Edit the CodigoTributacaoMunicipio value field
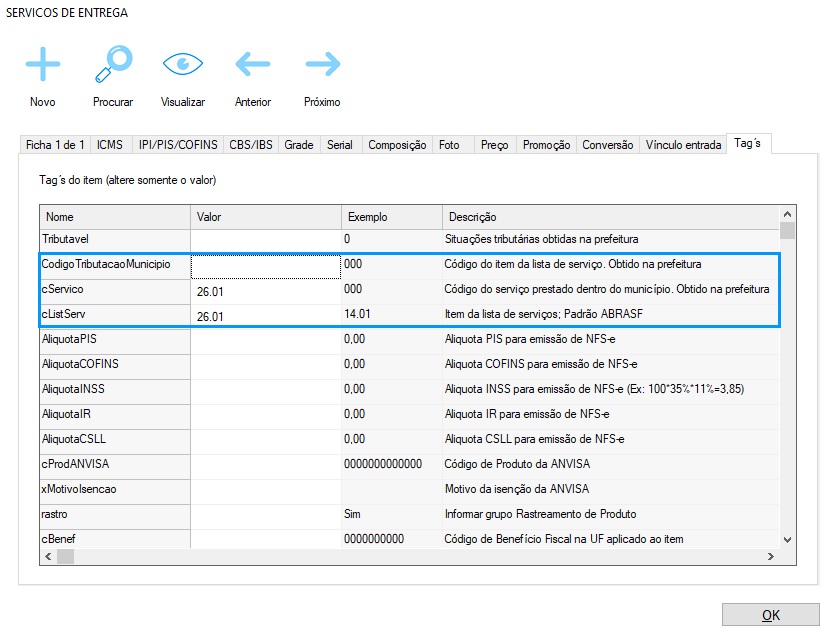Viewport: 834px width, 641px height. pyautogui.click(x=265, y=265)
